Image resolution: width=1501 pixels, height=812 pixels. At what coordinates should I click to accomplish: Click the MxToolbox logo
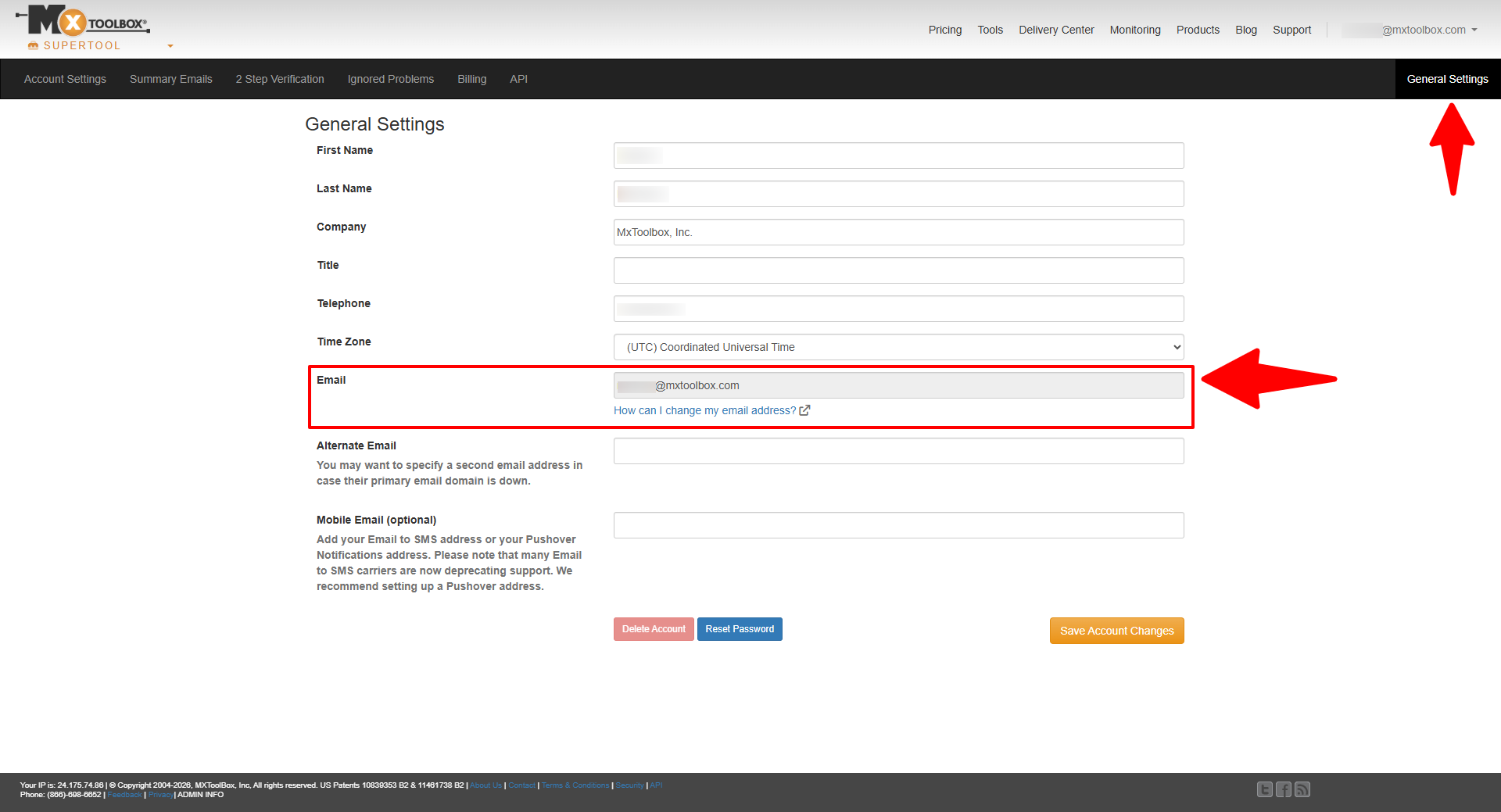(x=82, y=21)
